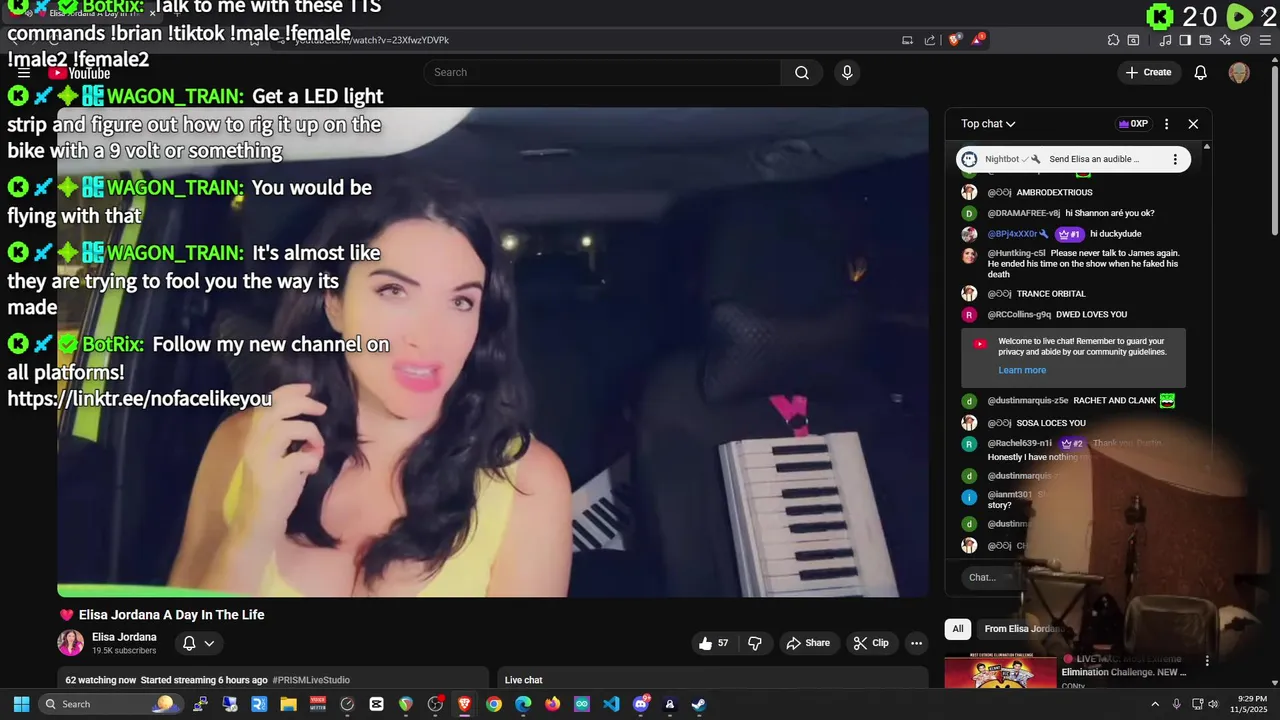The height and width of the screenshot is (720, 1280).
Task: Open the browser main hamburger menu
Action: coord(1265,40)
